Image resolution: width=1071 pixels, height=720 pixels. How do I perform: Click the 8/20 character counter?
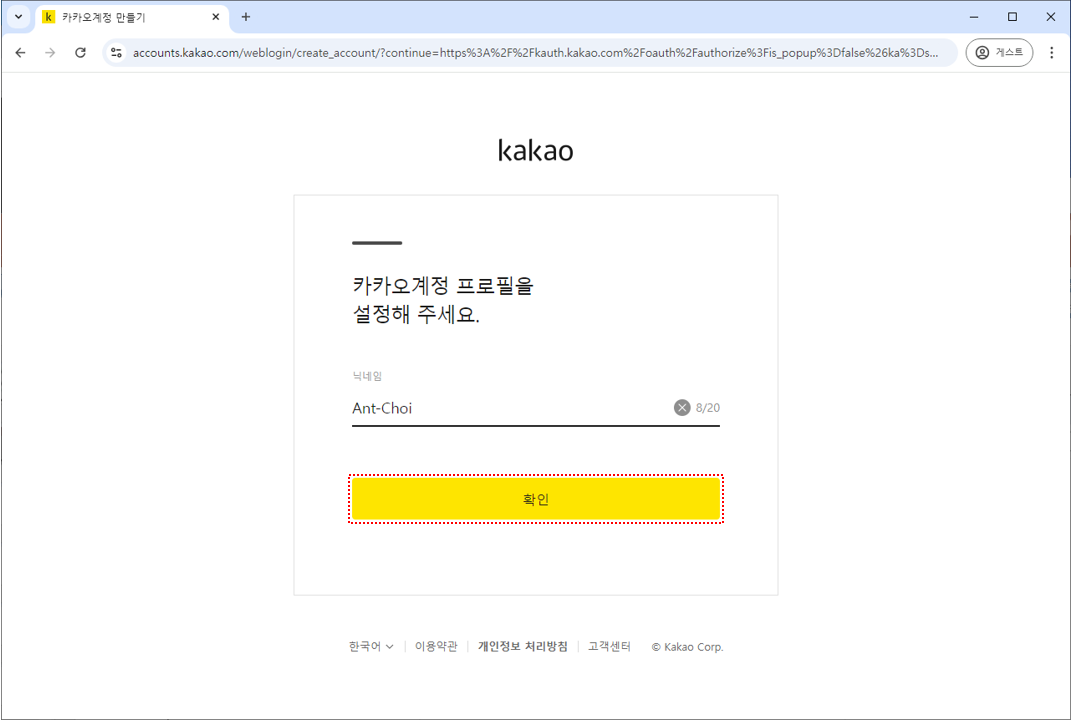coord(708,408)
